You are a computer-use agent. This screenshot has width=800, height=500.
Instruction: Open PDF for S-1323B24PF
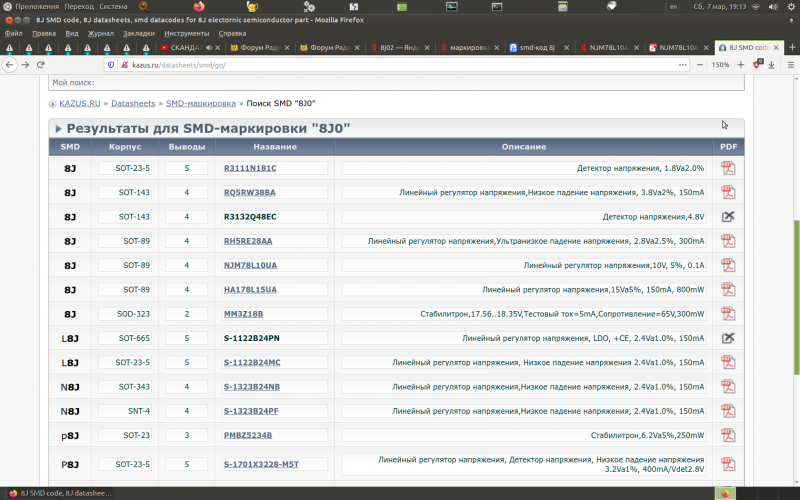pos(728,411)
